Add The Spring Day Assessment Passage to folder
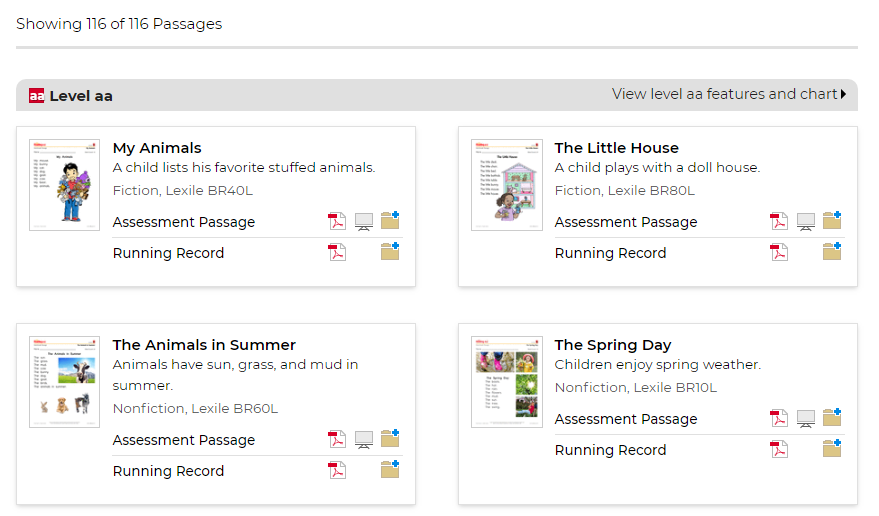879x516 pixels. pos(832,417)
